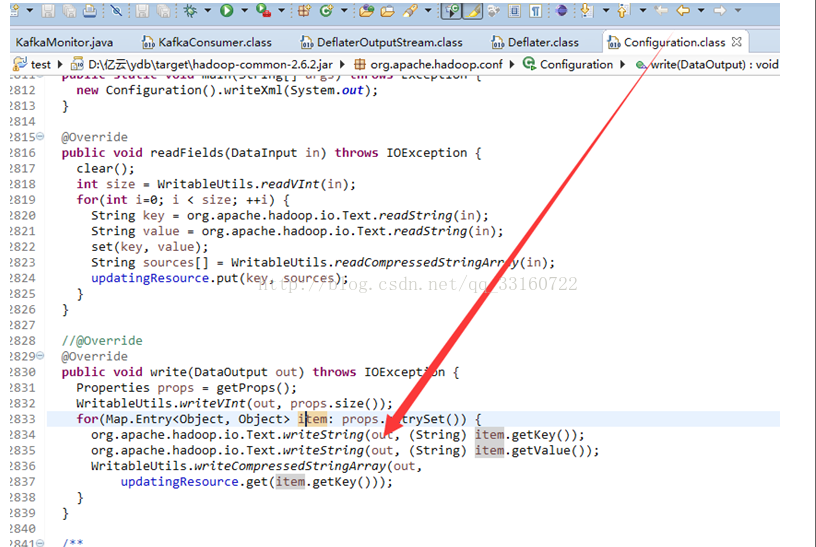Click the yellow Back navigation arrow
Viewport: 816px width, 547px height.
[683, 10]
